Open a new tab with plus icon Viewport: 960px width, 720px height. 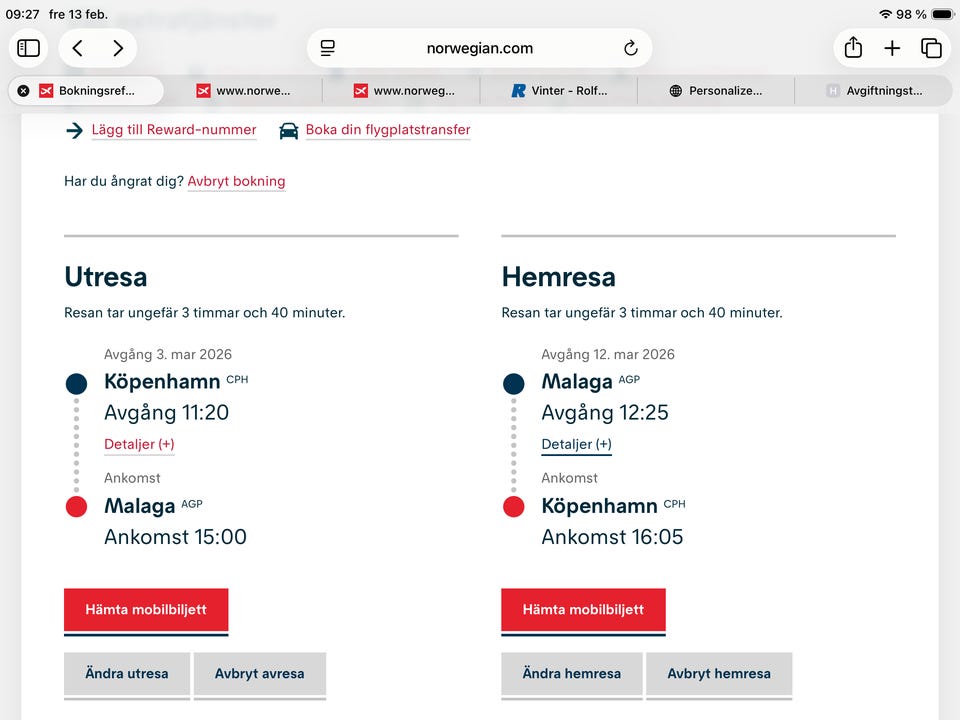click(892, 48)
